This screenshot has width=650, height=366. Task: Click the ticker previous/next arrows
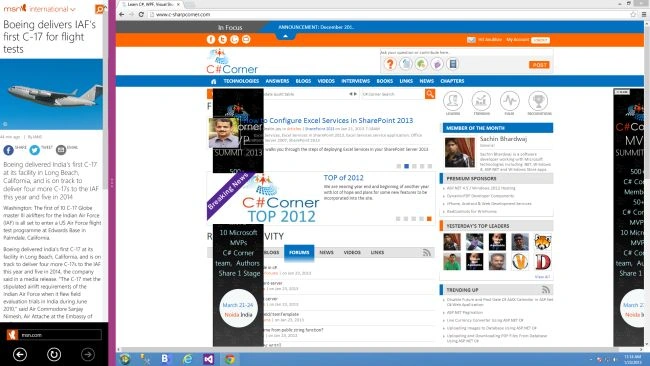click(x=353, y=94)
